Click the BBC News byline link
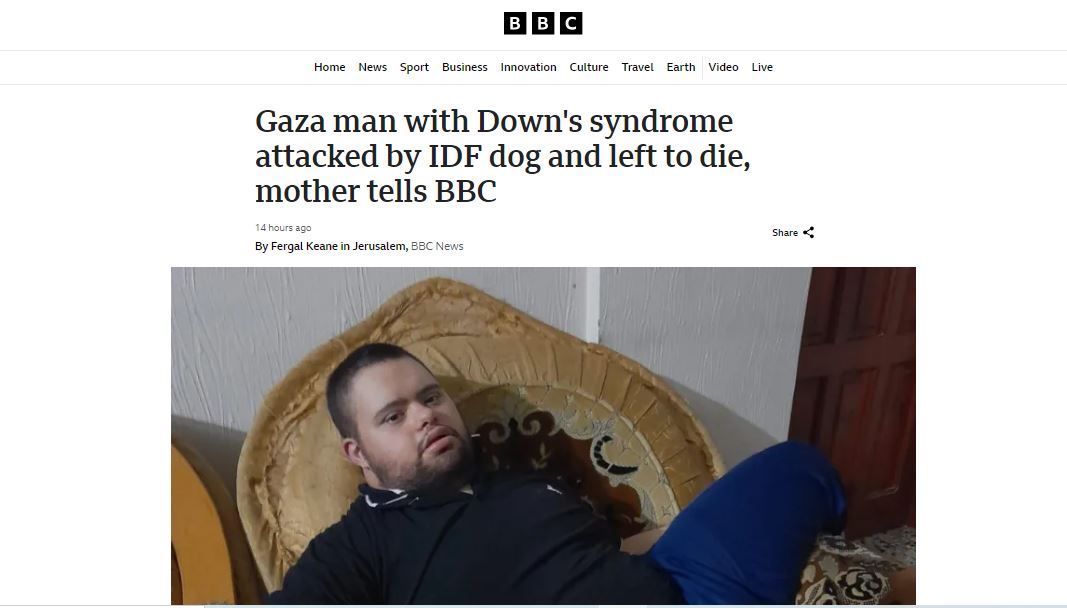1067x608 pixels. (437, 246)
